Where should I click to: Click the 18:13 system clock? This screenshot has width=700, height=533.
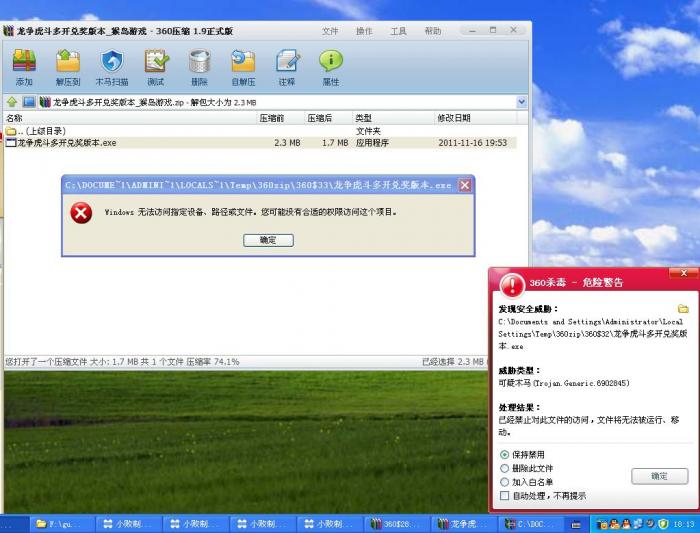click(x=683, y=524)
